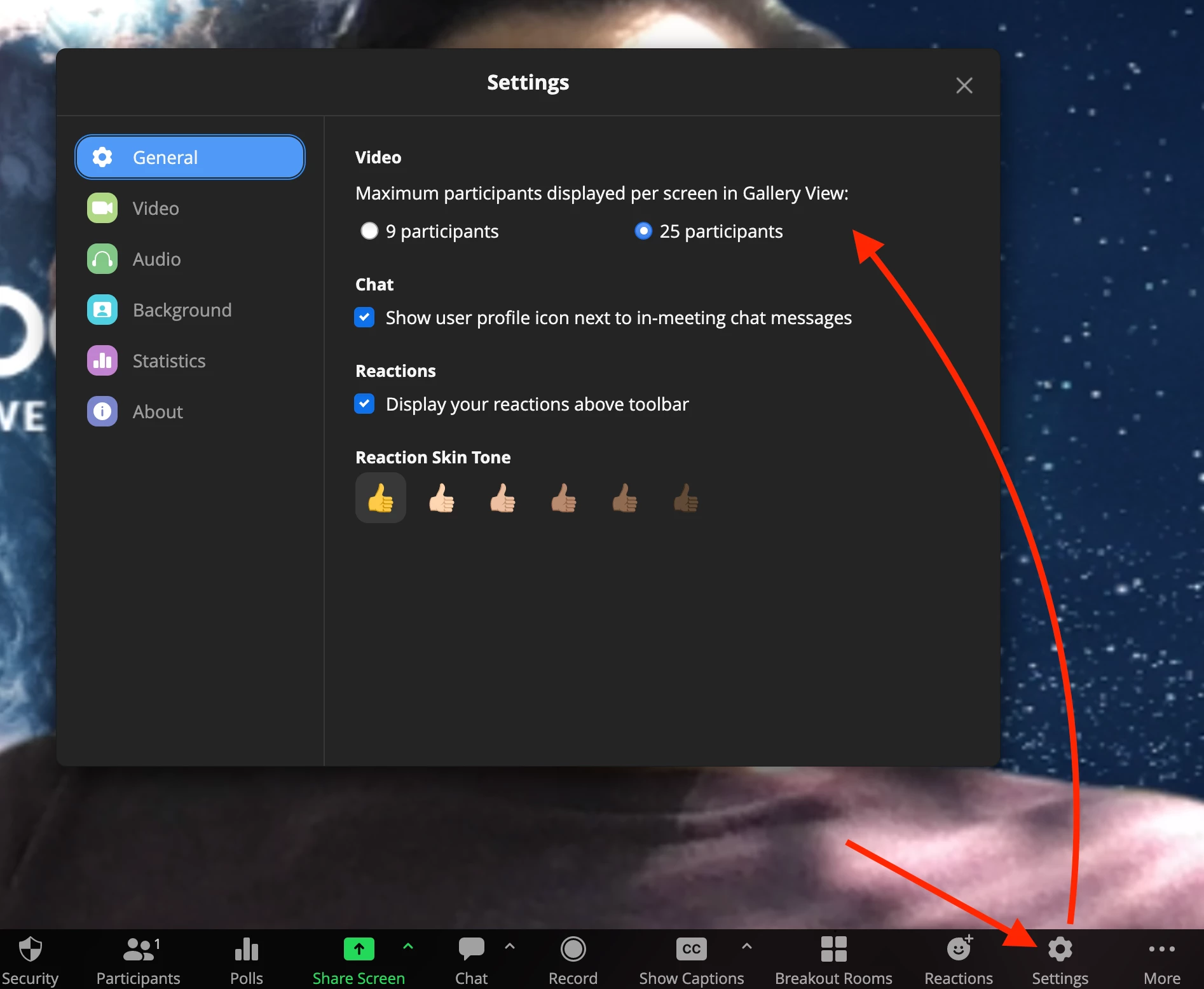Image resolution: width=1204 pixels, height=989 pixels.
Task: Choose the medium-light thumbs-up skin tone
Action: point(503,498)
